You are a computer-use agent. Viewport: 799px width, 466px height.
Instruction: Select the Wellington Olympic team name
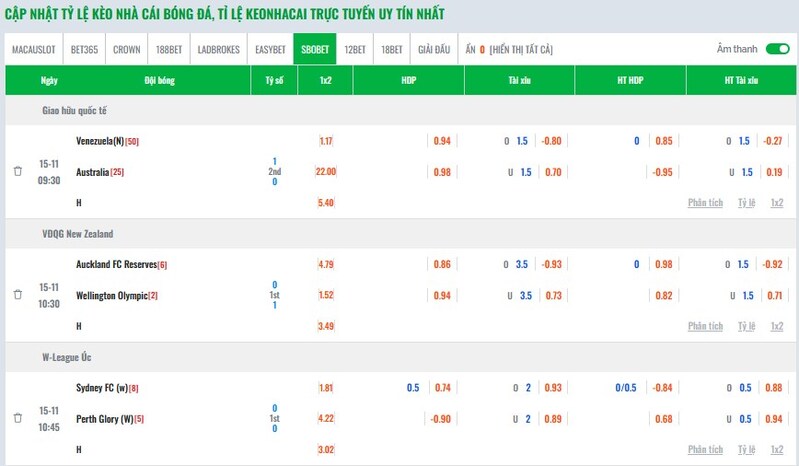(111, 295)
